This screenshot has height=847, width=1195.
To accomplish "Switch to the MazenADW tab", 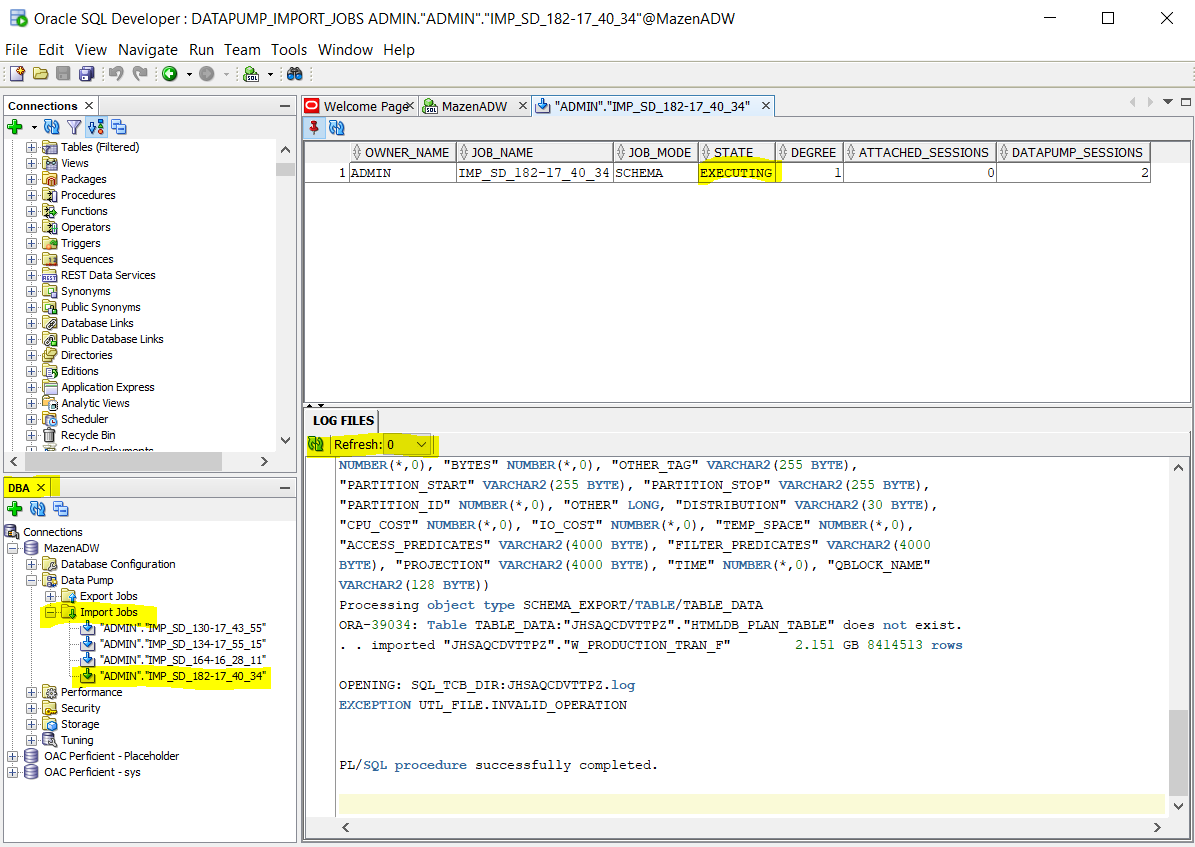I will tap(473, 106).
